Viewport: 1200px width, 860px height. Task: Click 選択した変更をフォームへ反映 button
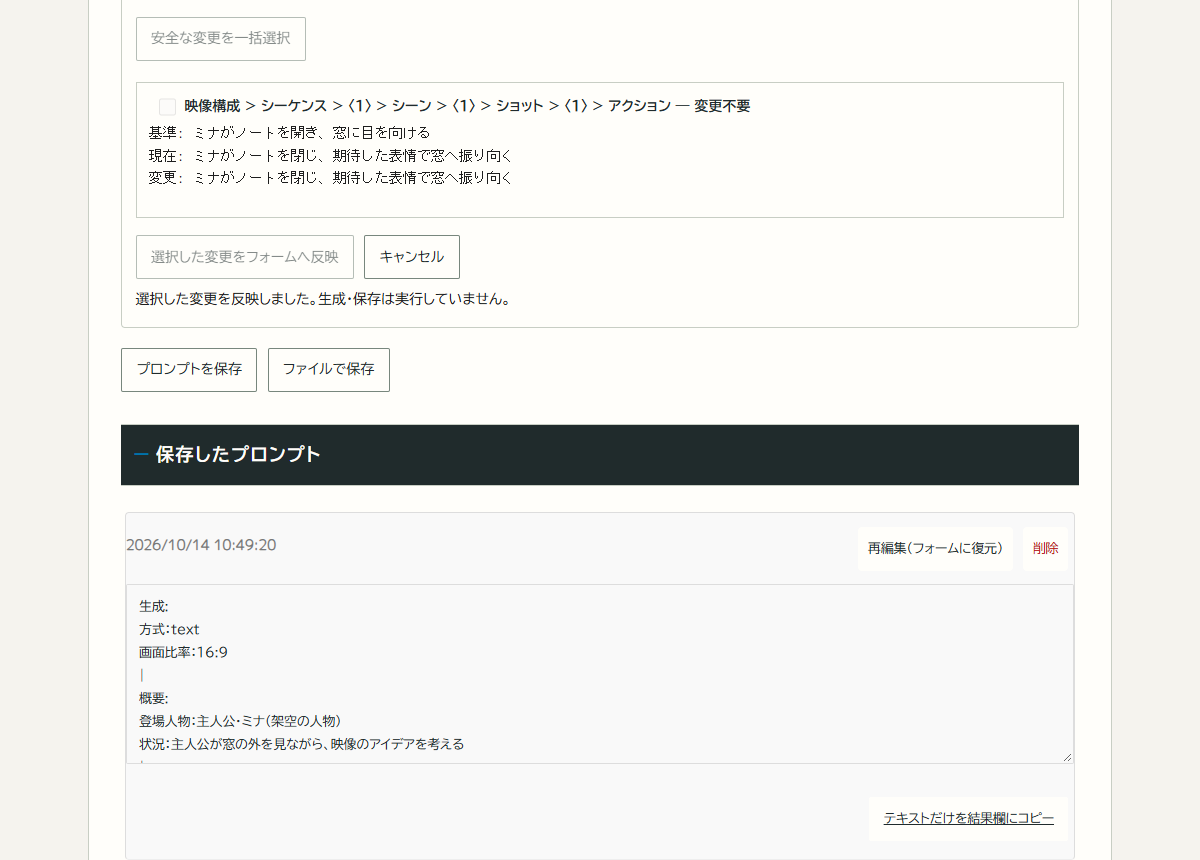coord(245,257)
